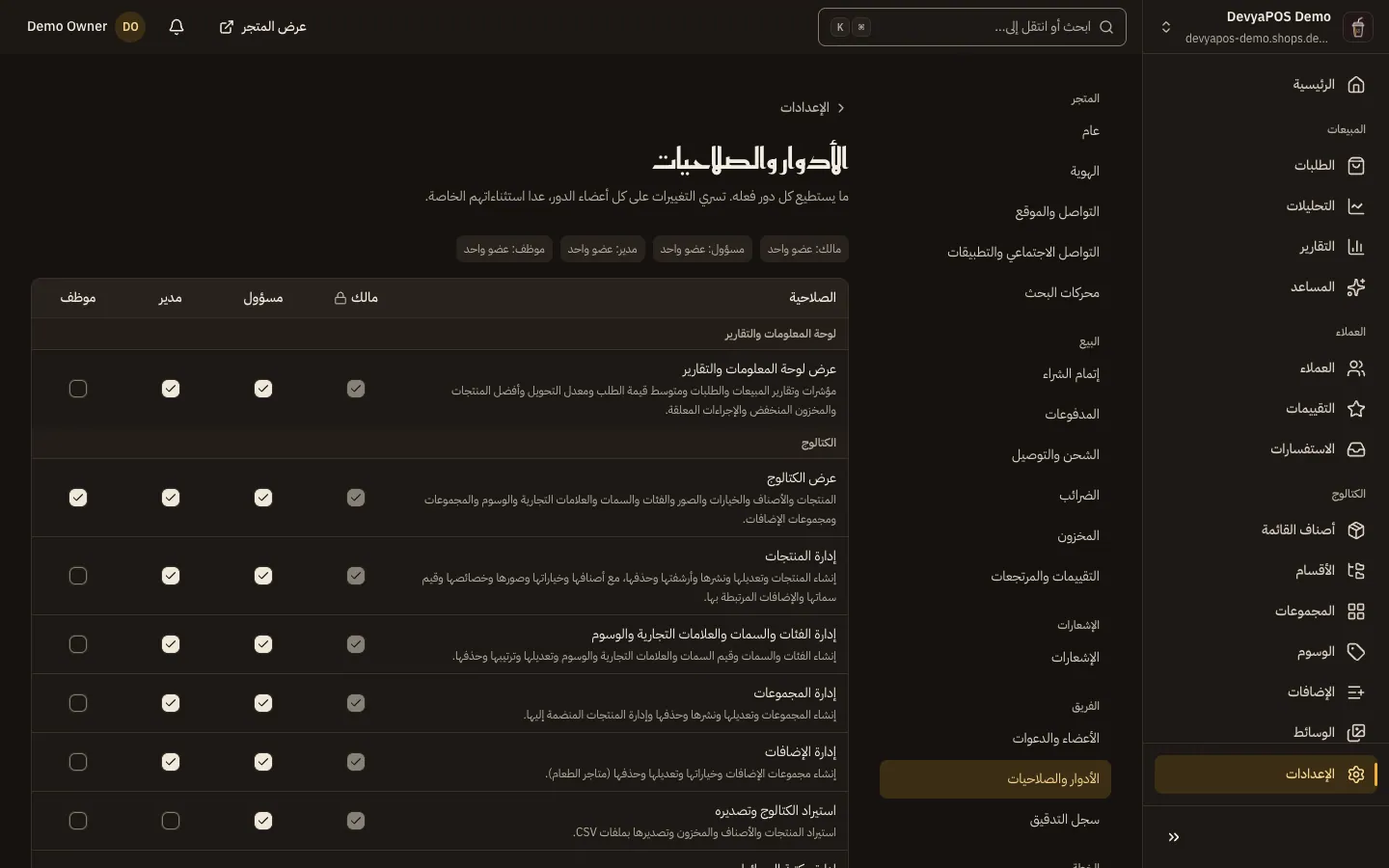Open the الرئيسية home icon in sidebar
Screen dimensions: 1389x868
(x=1356, y=85)
